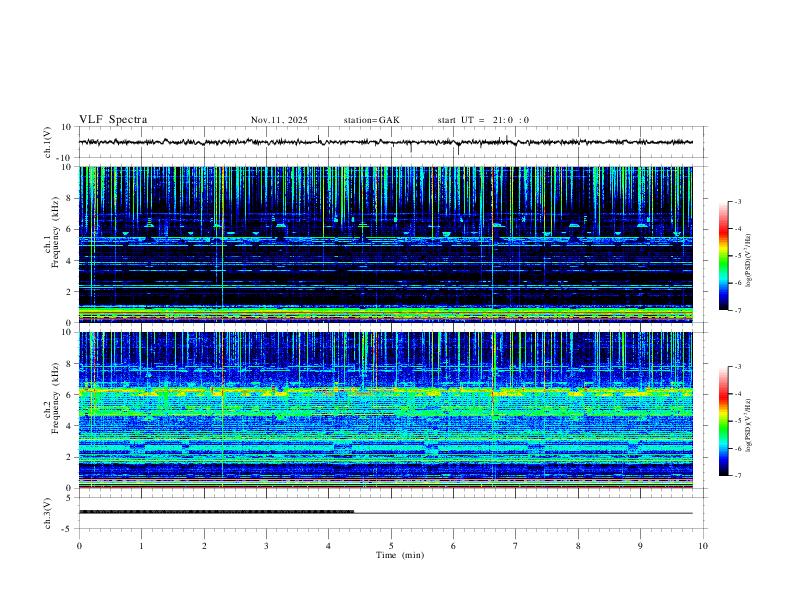Click the "-5" label on ch.2 color bar
Screen dimensions: 792x612
pyautogui.click(x=737, y=421)
